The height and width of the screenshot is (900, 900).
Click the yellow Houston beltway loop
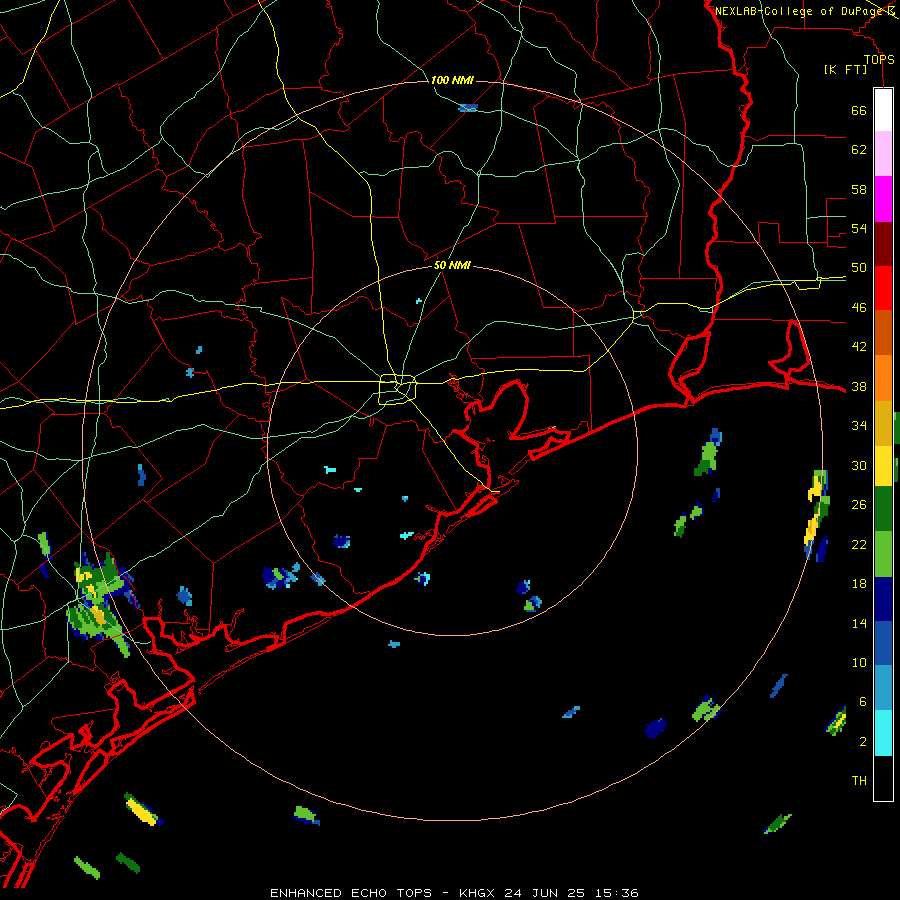tap(398, 389)
